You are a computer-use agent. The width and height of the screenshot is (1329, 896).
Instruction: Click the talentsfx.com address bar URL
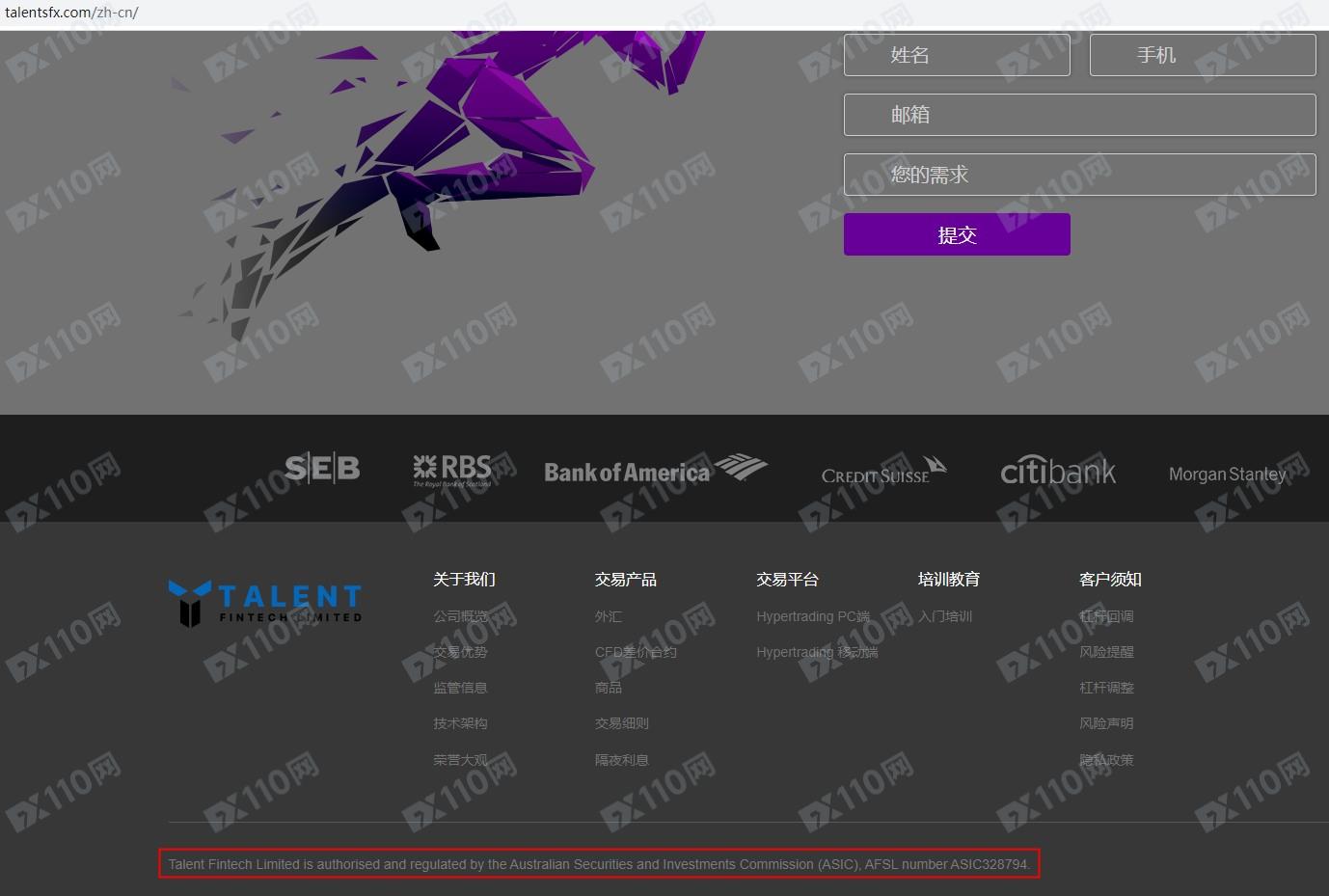click(71, 13)
